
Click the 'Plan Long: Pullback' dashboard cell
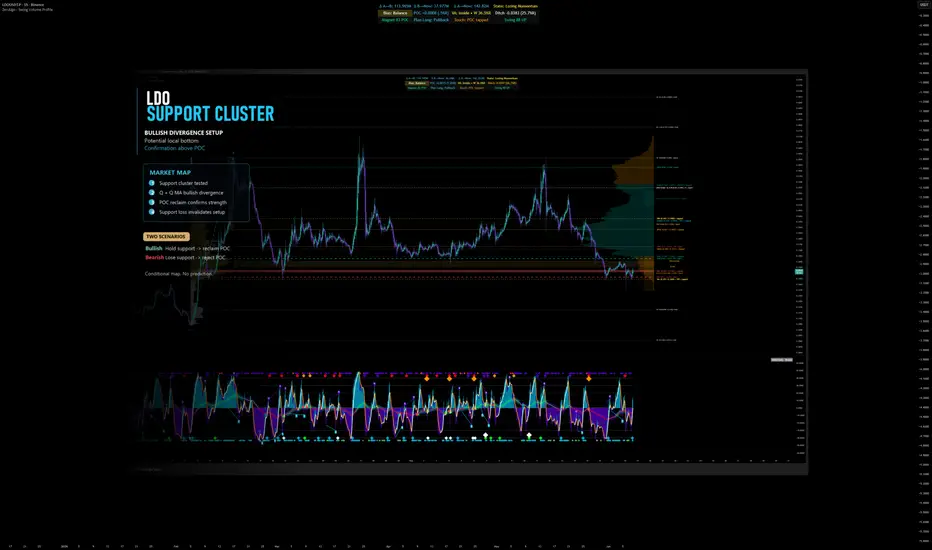[432, 20]
